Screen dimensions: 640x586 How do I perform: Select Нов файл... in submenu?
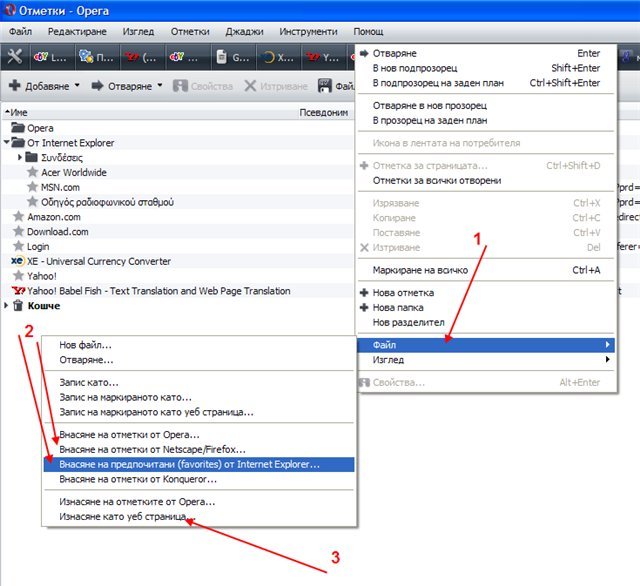199,345
